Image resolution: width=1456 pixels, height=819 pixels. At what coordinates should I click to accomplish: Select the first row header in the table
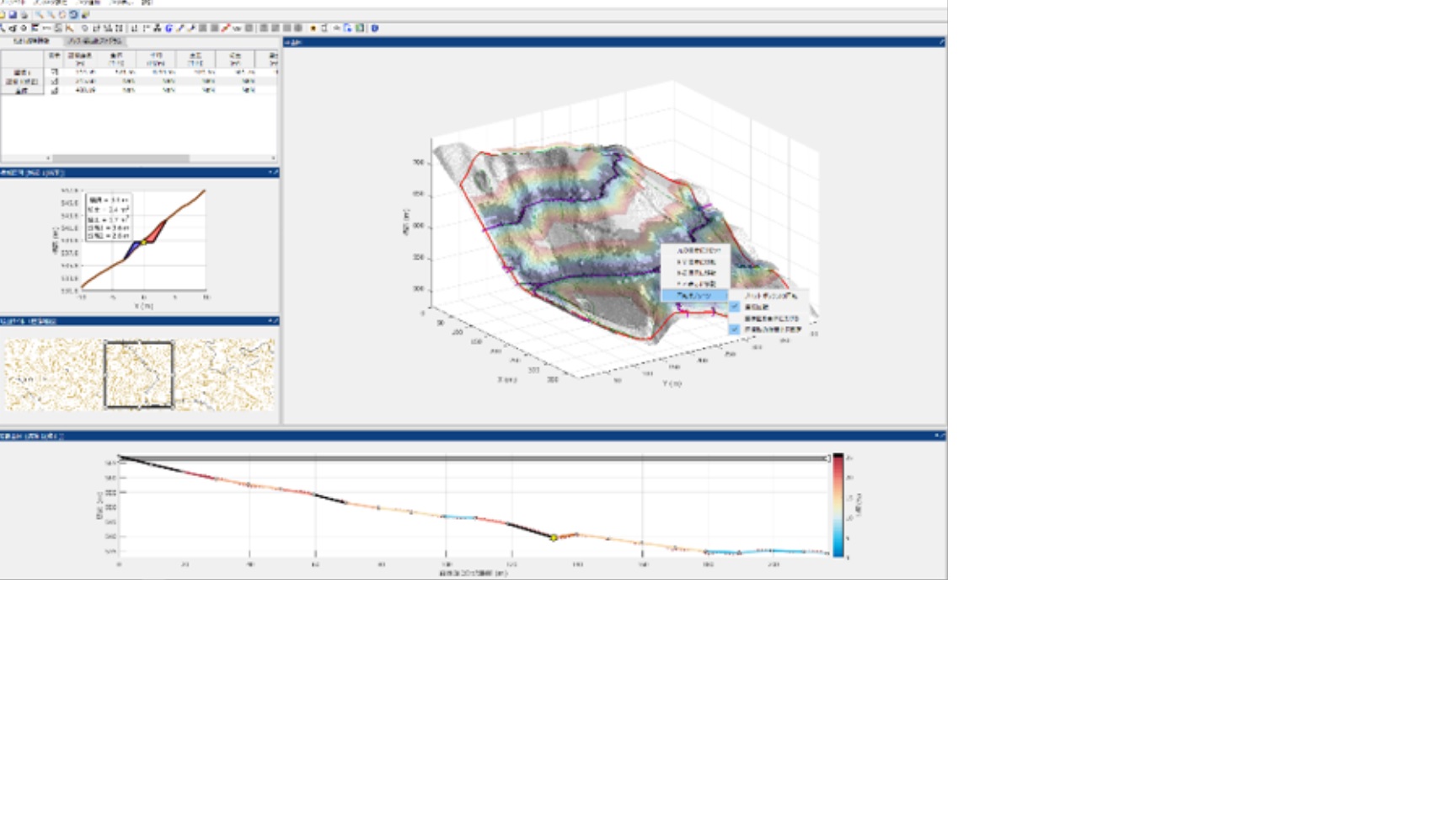22,72
